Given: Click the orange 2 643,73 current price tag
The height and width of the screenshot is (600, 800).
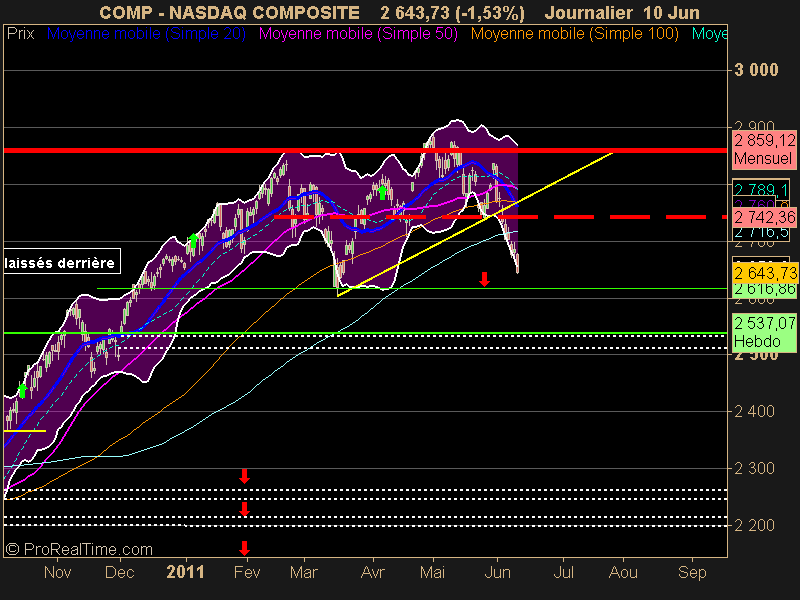Looking at the screenshot, I should click(764, 273).
